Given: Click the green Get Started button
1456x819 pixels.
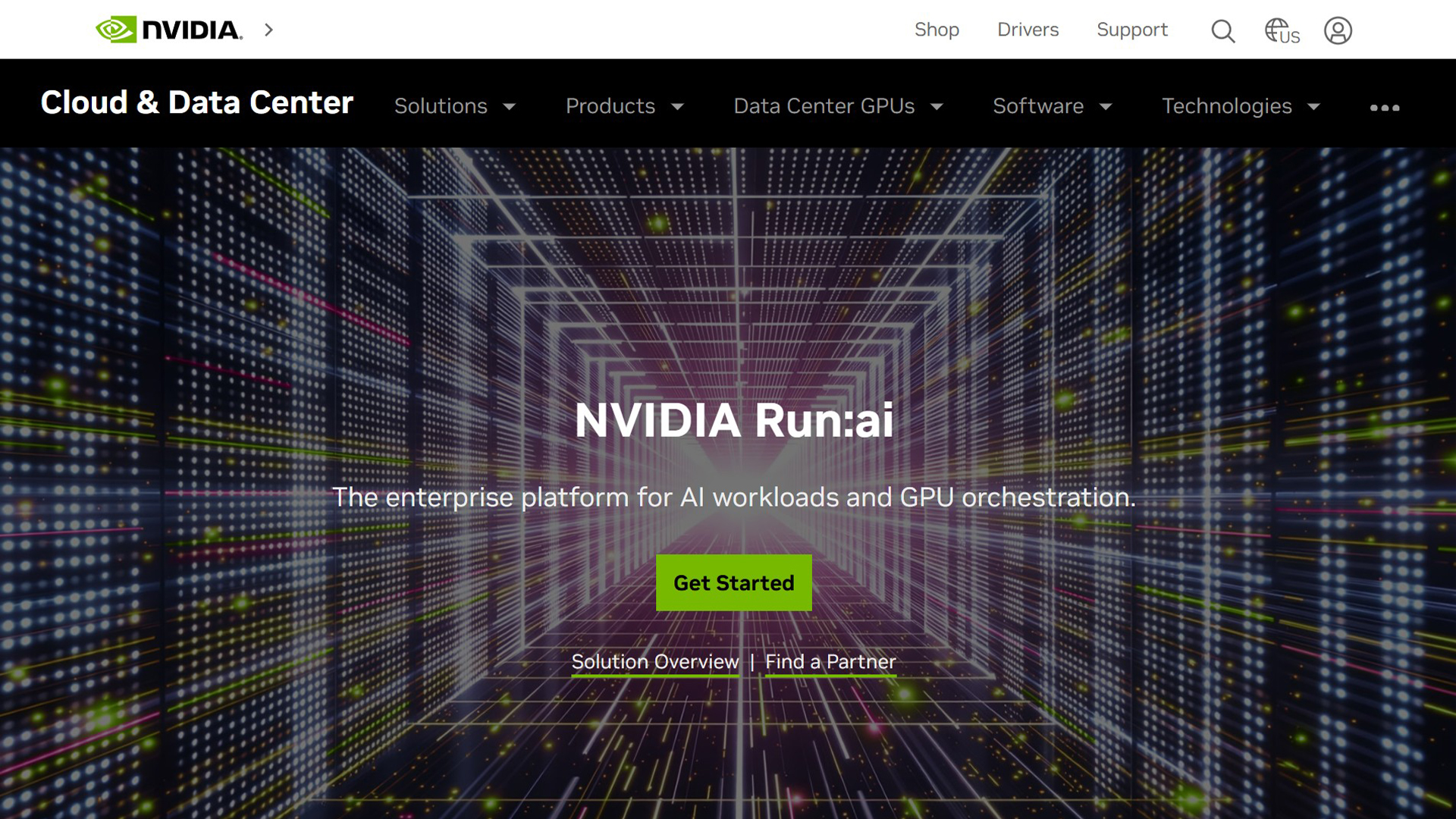Looking at the screenshot, I should [x=734, y=582].
